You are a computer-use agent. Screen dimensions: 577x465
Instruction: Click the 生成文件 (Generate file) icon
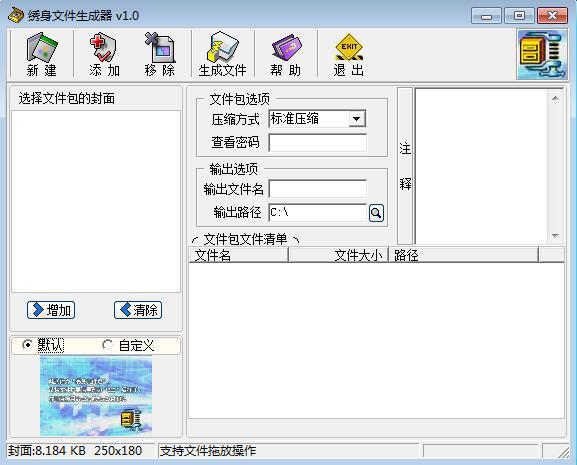[222, 47]
